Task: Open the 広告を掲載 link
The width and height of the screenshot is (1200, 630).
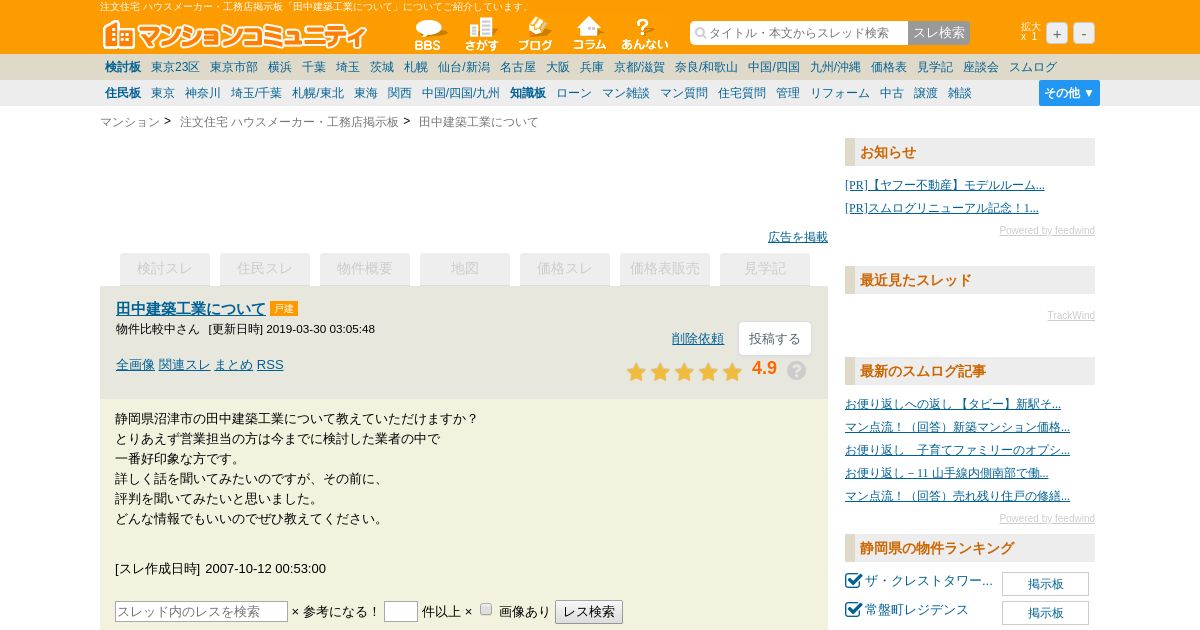Action: point(798,237)
